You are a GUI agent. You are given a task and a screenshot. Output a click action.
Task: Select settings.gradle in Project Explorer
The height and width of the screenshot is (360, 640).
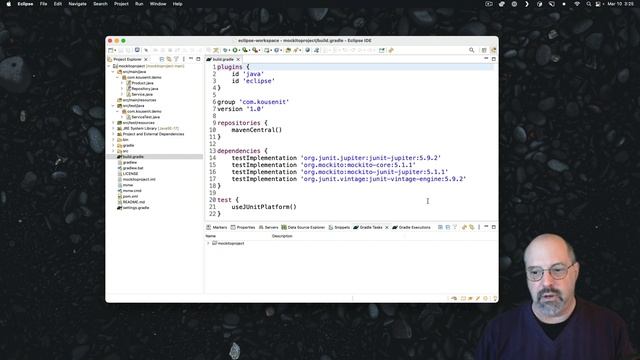[136, 208]
